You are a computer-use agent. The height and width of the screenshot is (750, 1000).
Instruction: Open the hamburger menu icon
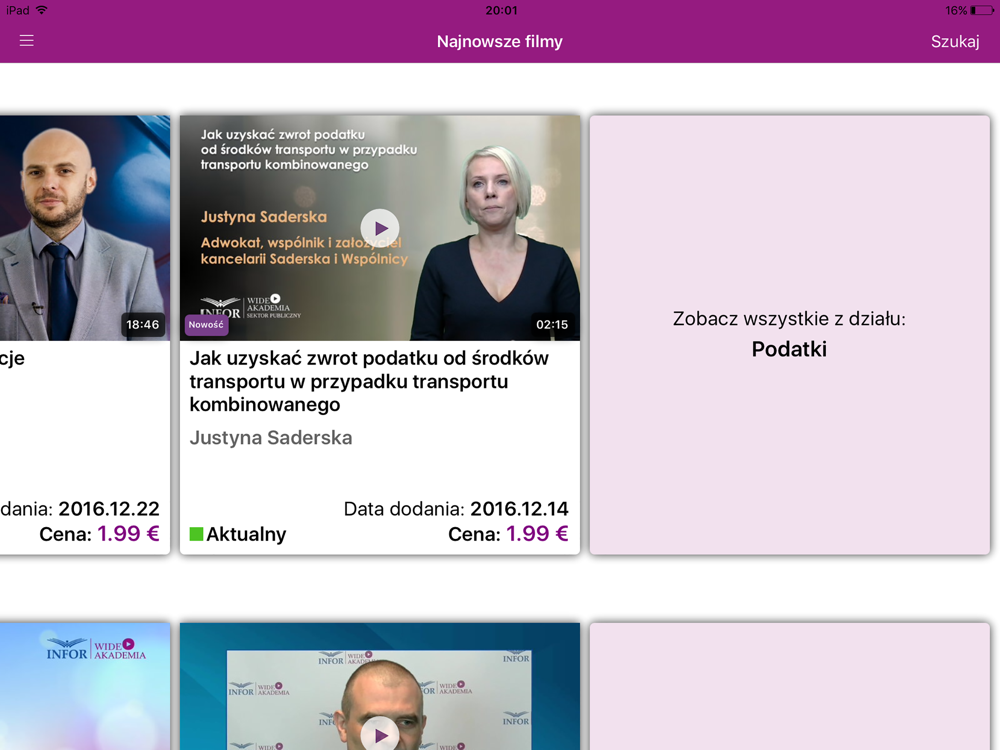click(26, 41)
